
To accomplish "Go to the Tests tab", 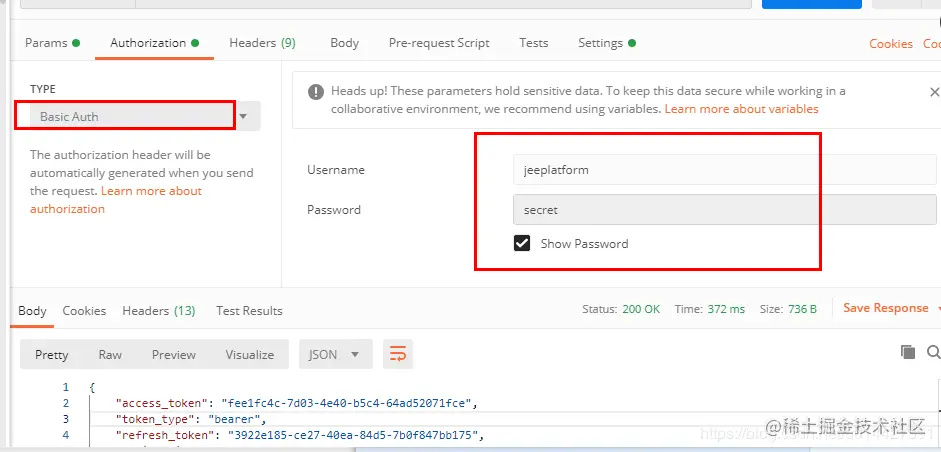I will tap(534, 43).
